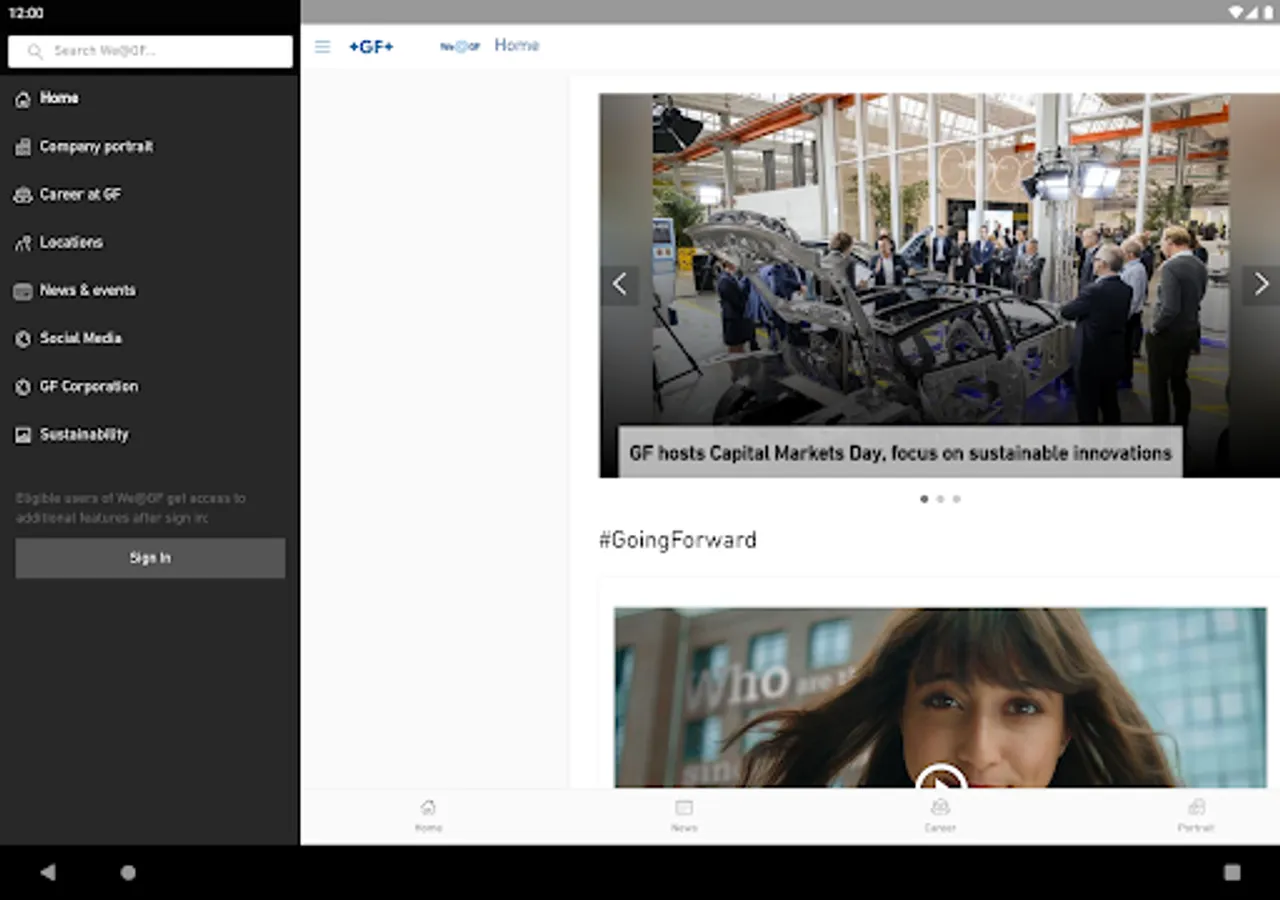Open Portrait tab in the bottom bar

tap(1195, 816)
